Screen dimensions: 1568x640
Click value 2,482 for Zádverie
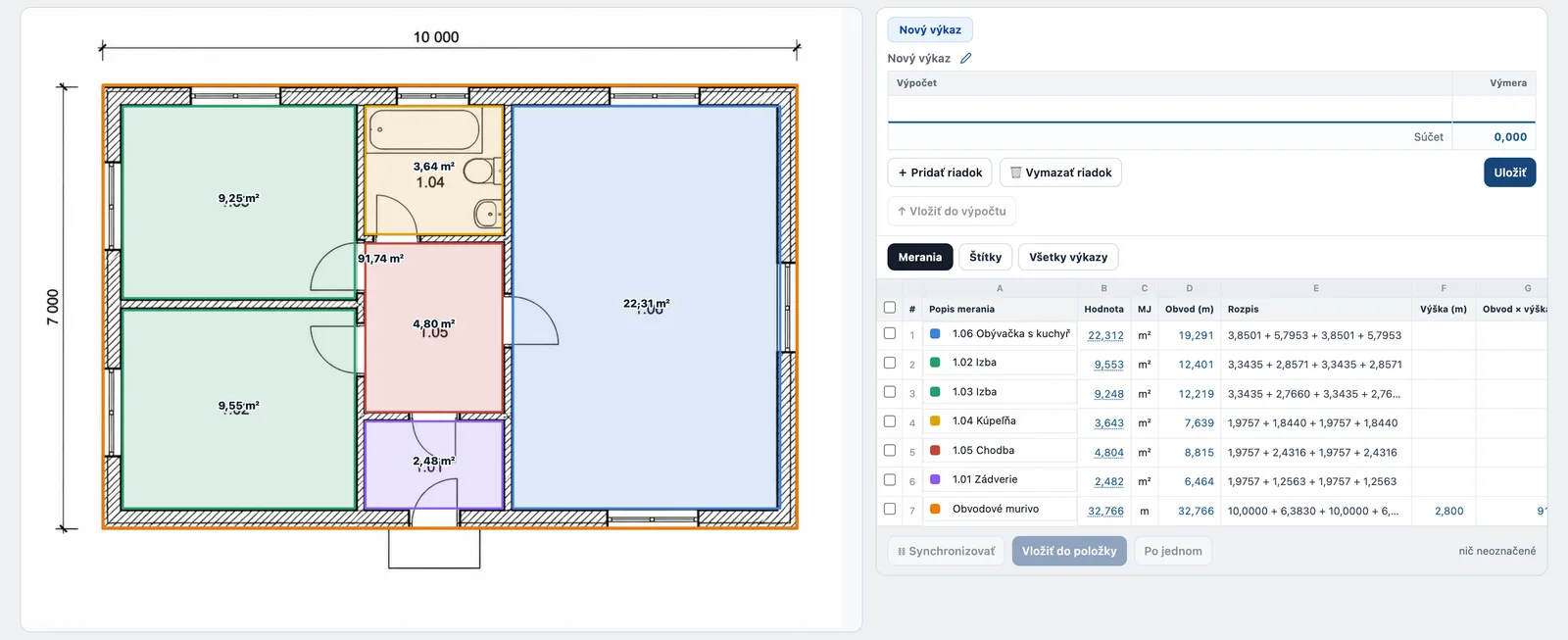tap(1108, 482)
